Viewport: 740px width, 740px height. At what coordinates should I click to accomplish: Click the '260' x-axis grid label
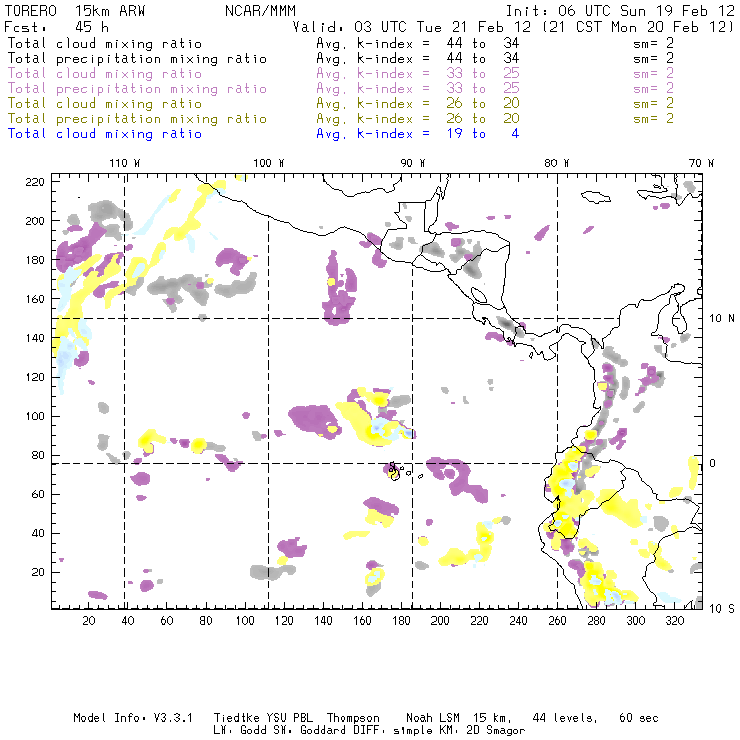coord(557,621)
